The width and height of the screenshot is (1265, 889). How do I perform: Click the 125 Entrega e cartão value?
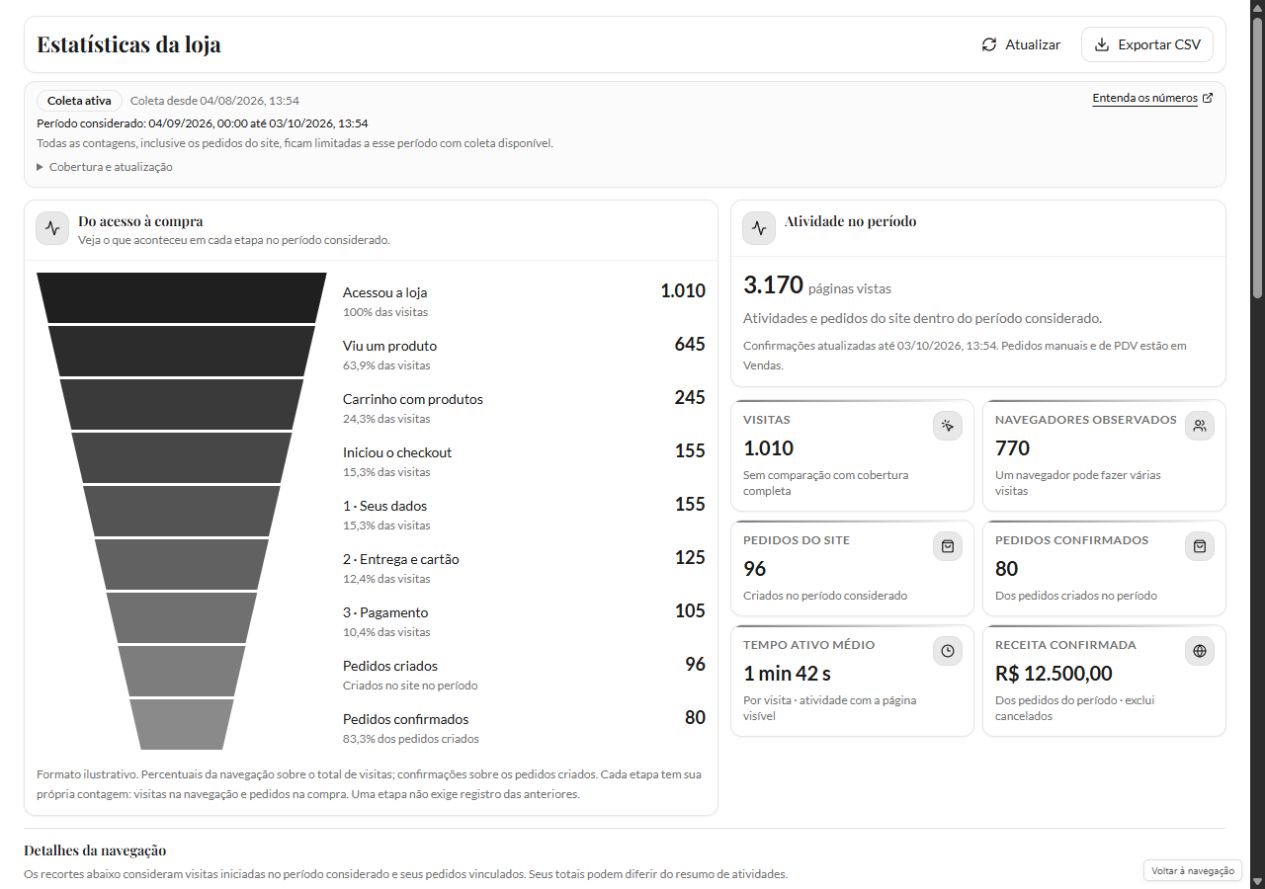(690, 557)
